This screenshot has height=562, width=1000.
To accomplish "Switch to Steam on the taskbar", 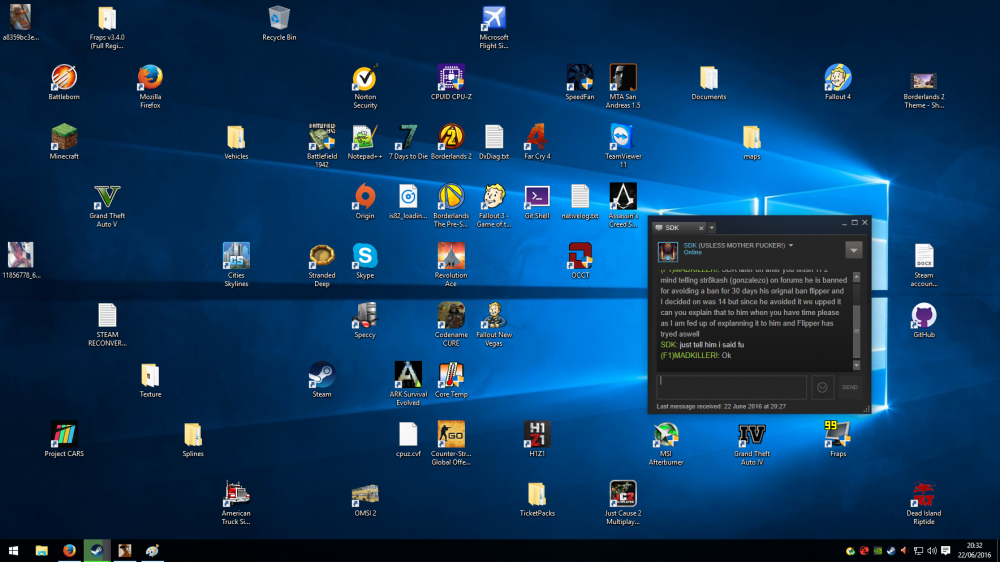I will coord(96,551).
